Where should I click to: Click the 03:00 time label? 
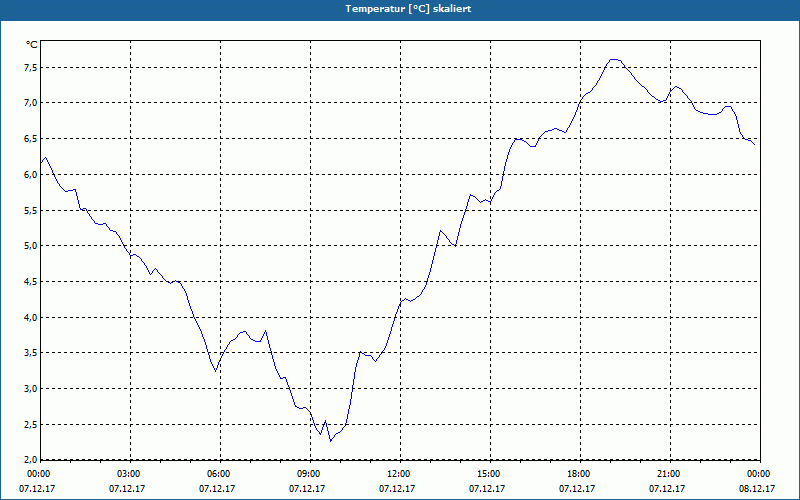[130, 474]
